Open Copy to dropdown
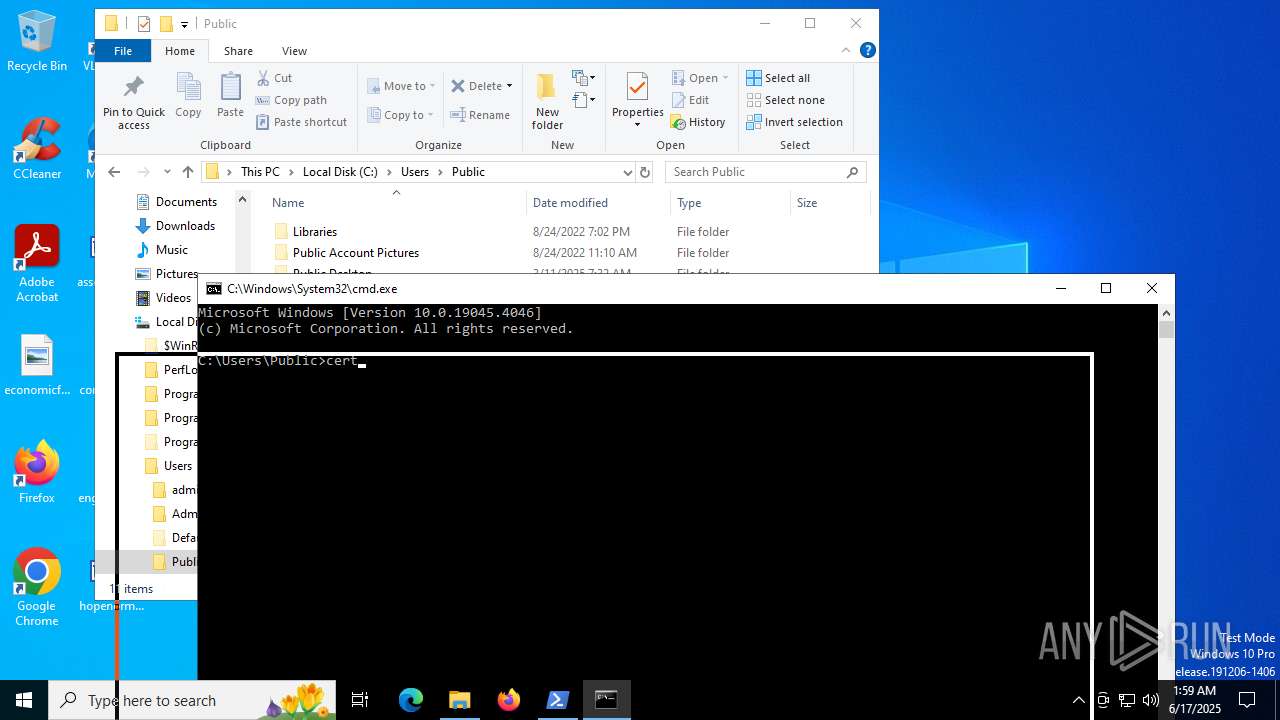Viewport: 1280px width, 720px height. click(400, 115)
